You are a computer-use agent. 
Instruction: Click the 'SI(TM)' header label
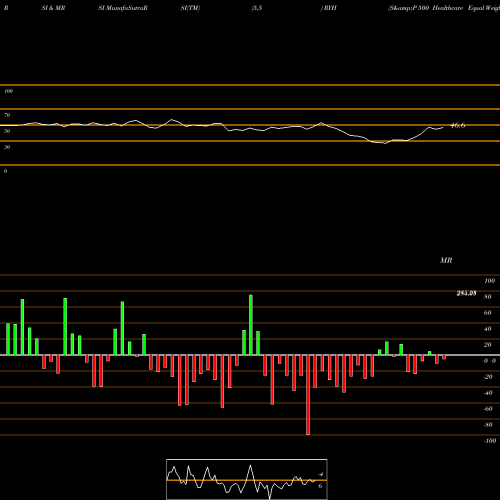pyautogui.click(x=190, y=8)
